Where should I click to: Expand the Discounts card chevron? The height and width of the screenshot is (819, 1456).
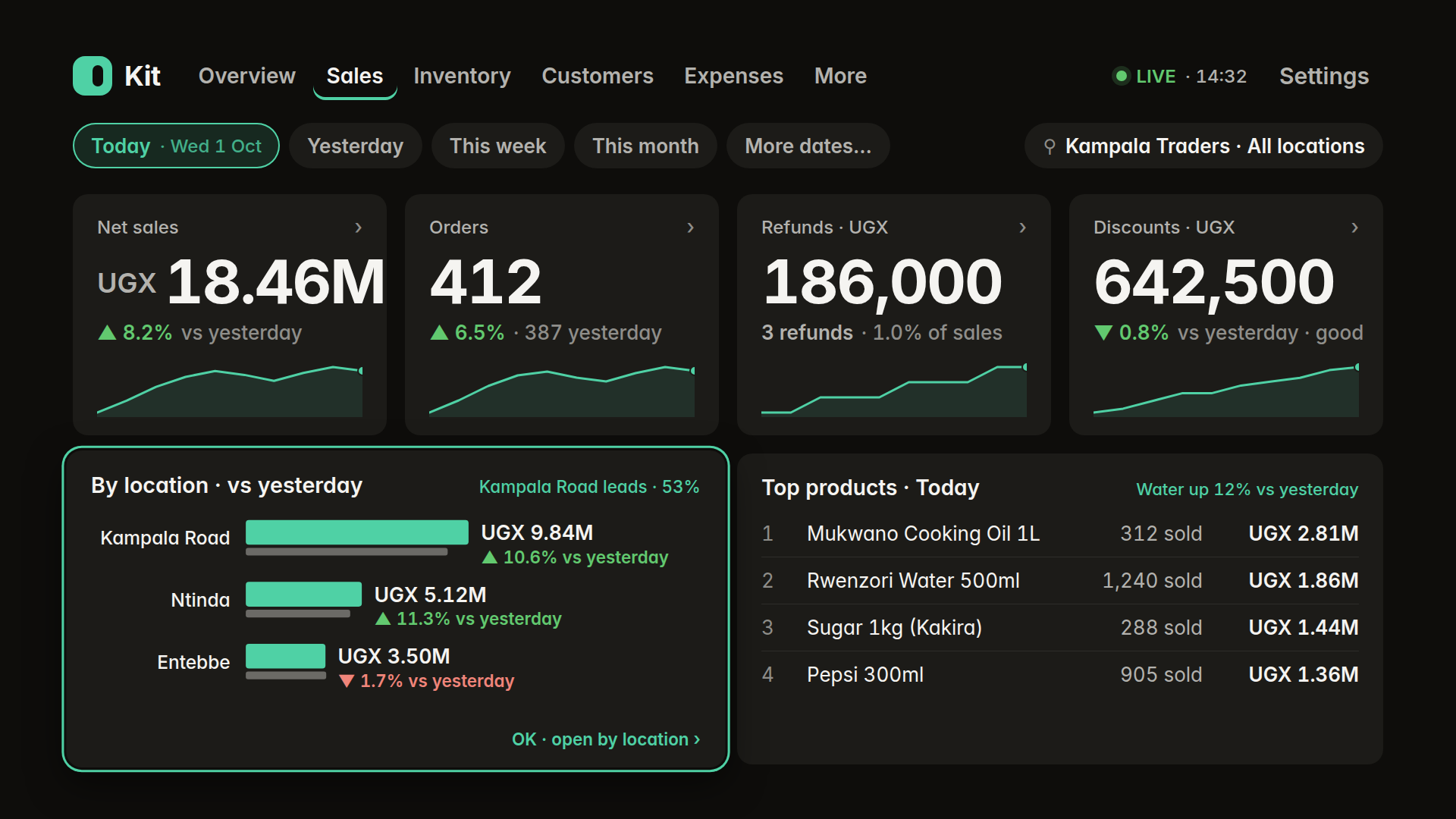tap(1355, 227)
